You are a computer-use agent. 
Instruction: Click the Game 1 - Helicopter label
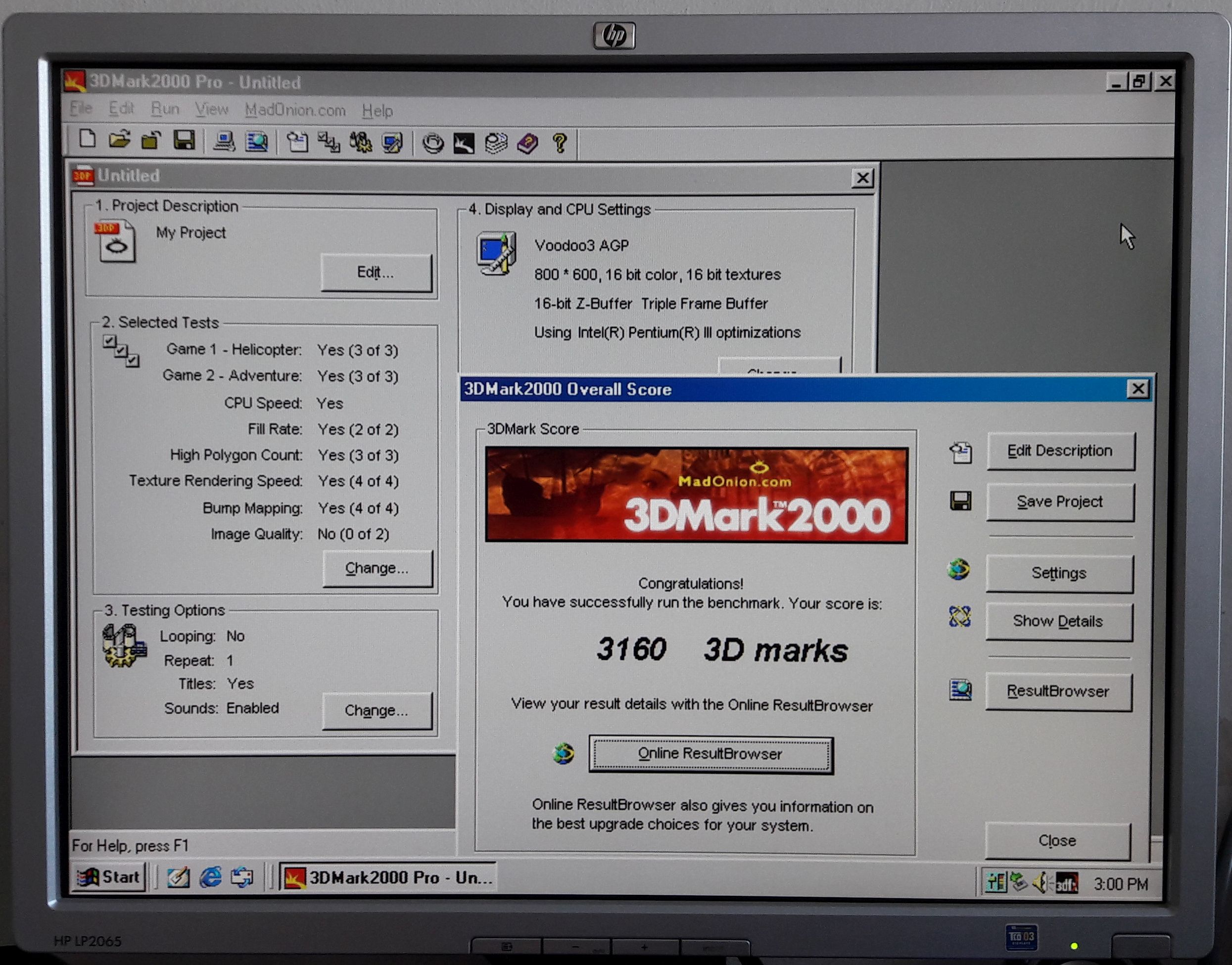click(234, 349)
